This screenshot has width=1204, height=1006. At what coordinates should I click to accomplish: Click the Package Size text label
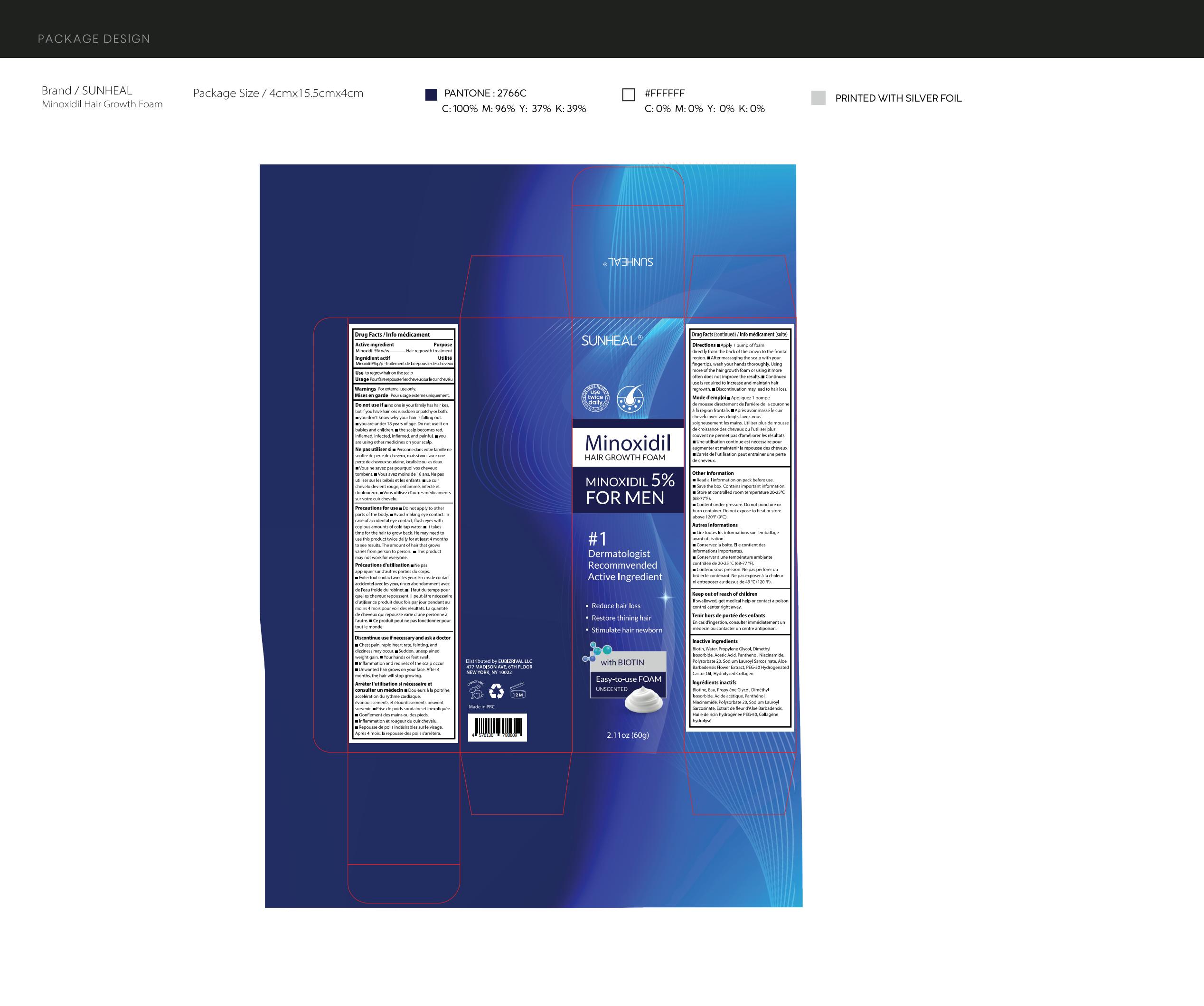click(278, 94)
